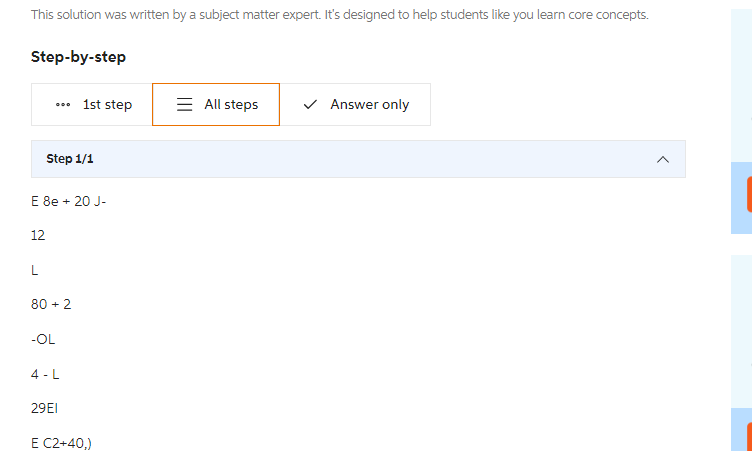Click the list-lines icon next to All steps
This screenshot has height=451, width=752.
tap(184, 105)
